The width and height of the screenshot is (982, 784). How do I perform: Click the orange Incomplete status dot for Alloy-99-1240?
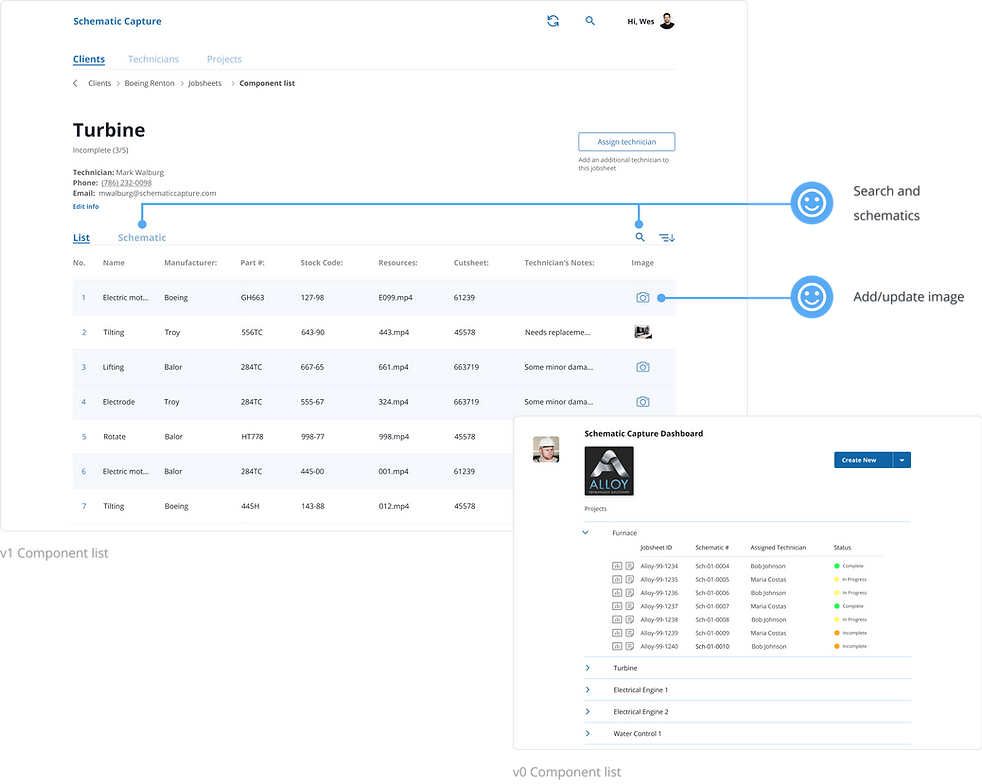coord(836,646)
